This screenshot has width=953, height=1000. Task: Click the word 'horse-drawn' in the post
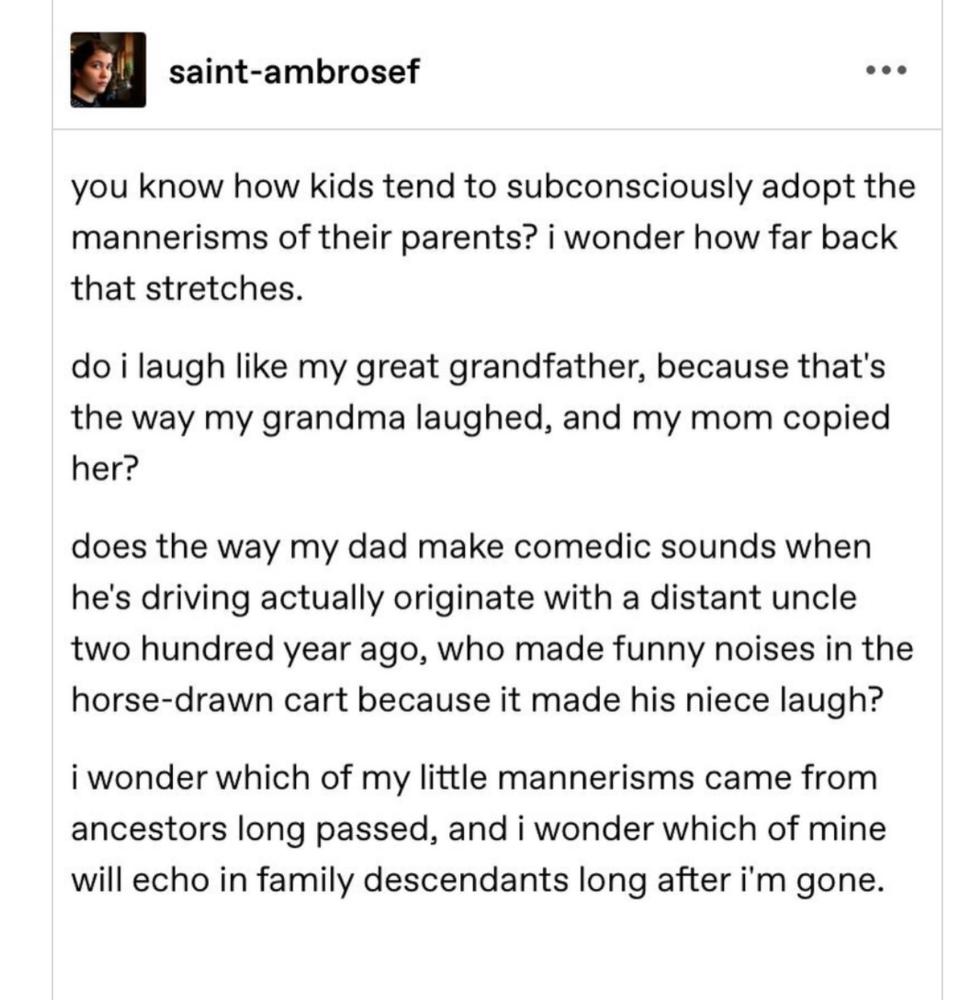pos(172,700)
